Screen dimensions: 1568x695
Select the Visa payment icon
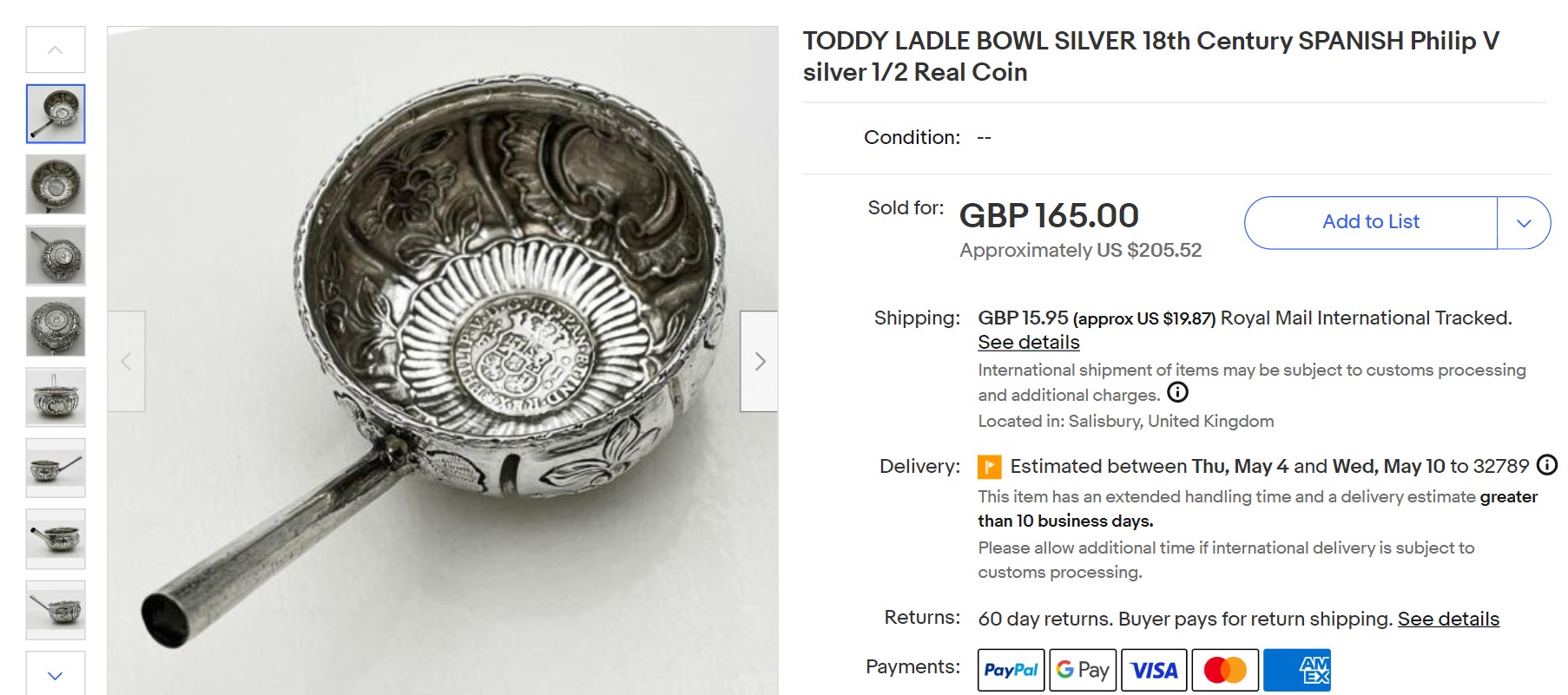point(1154,669)
